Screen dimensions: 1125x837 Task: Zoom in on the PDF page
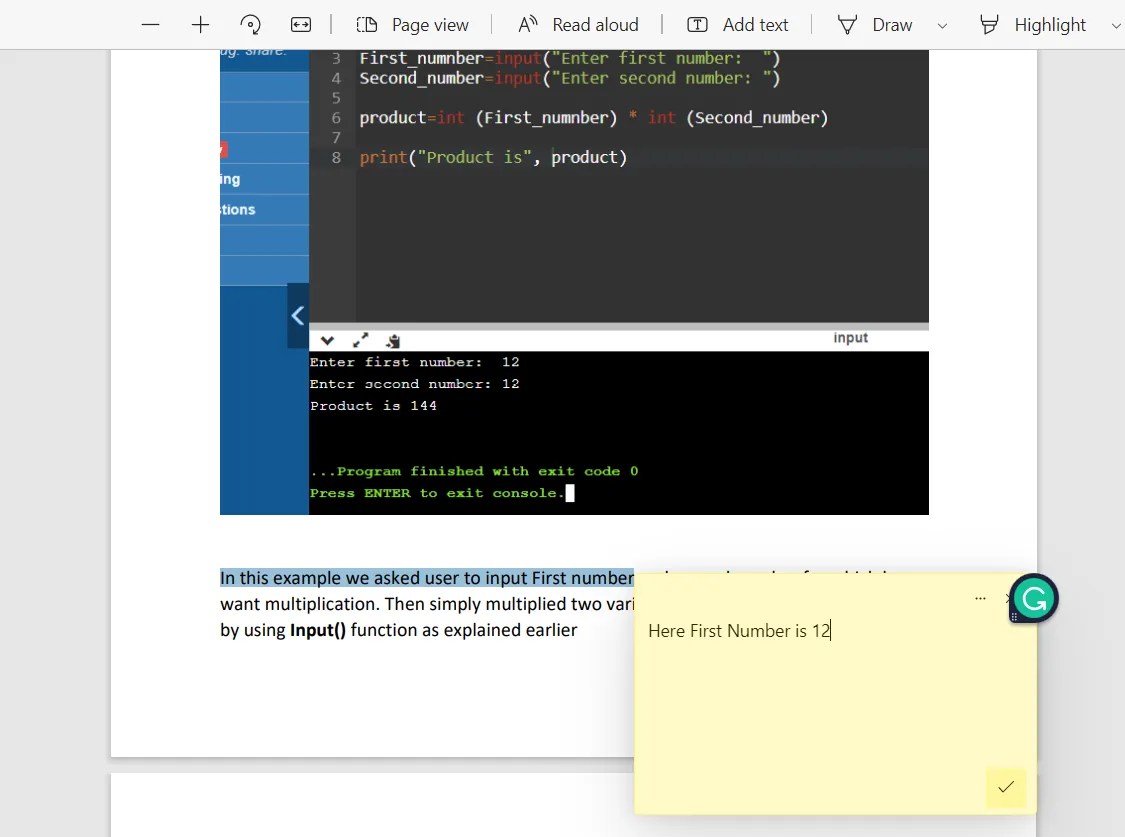click(200, 24)
